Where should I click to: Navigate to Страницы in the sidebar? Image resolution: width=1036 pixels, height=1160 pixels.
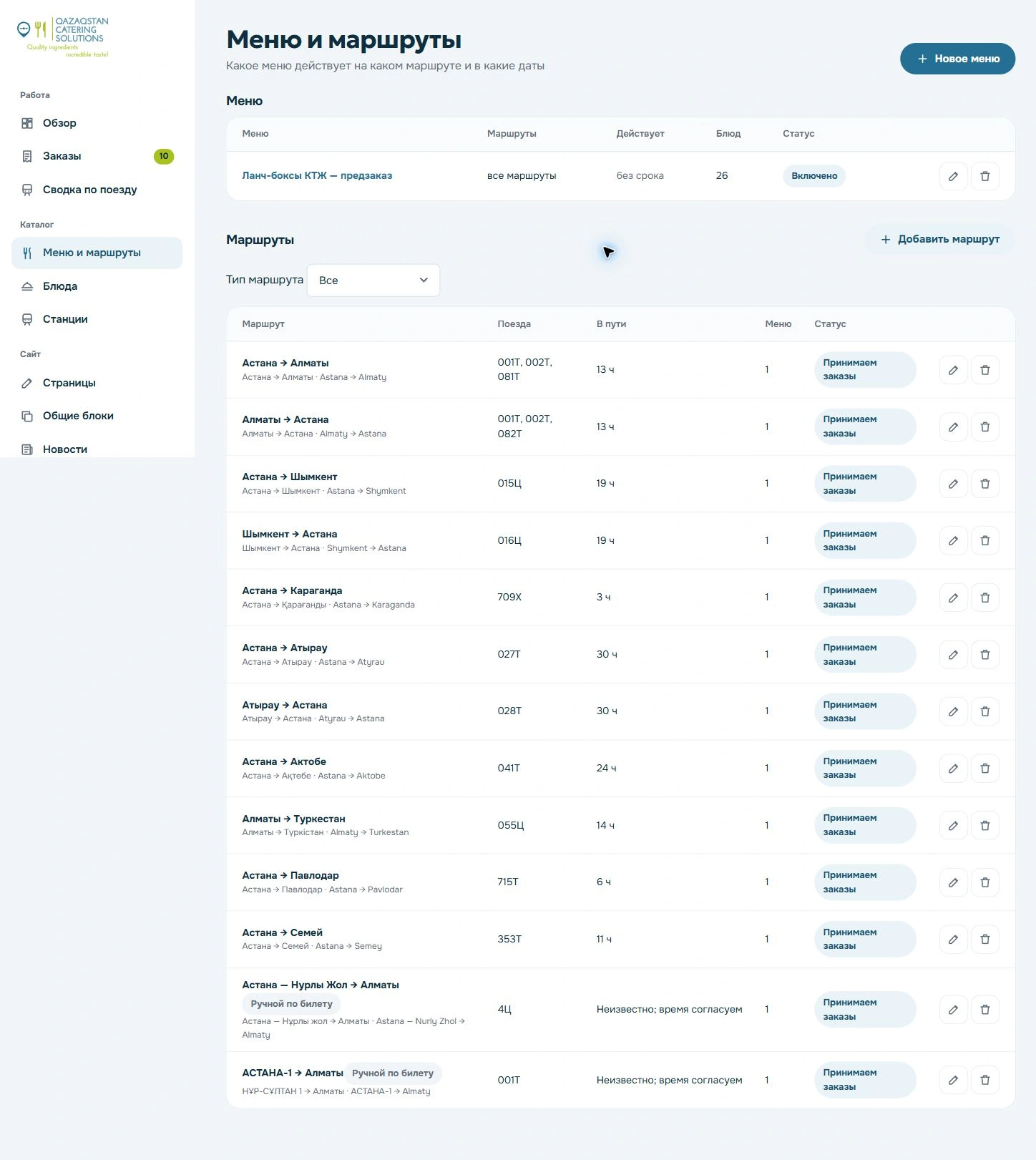tap(97, 383)
